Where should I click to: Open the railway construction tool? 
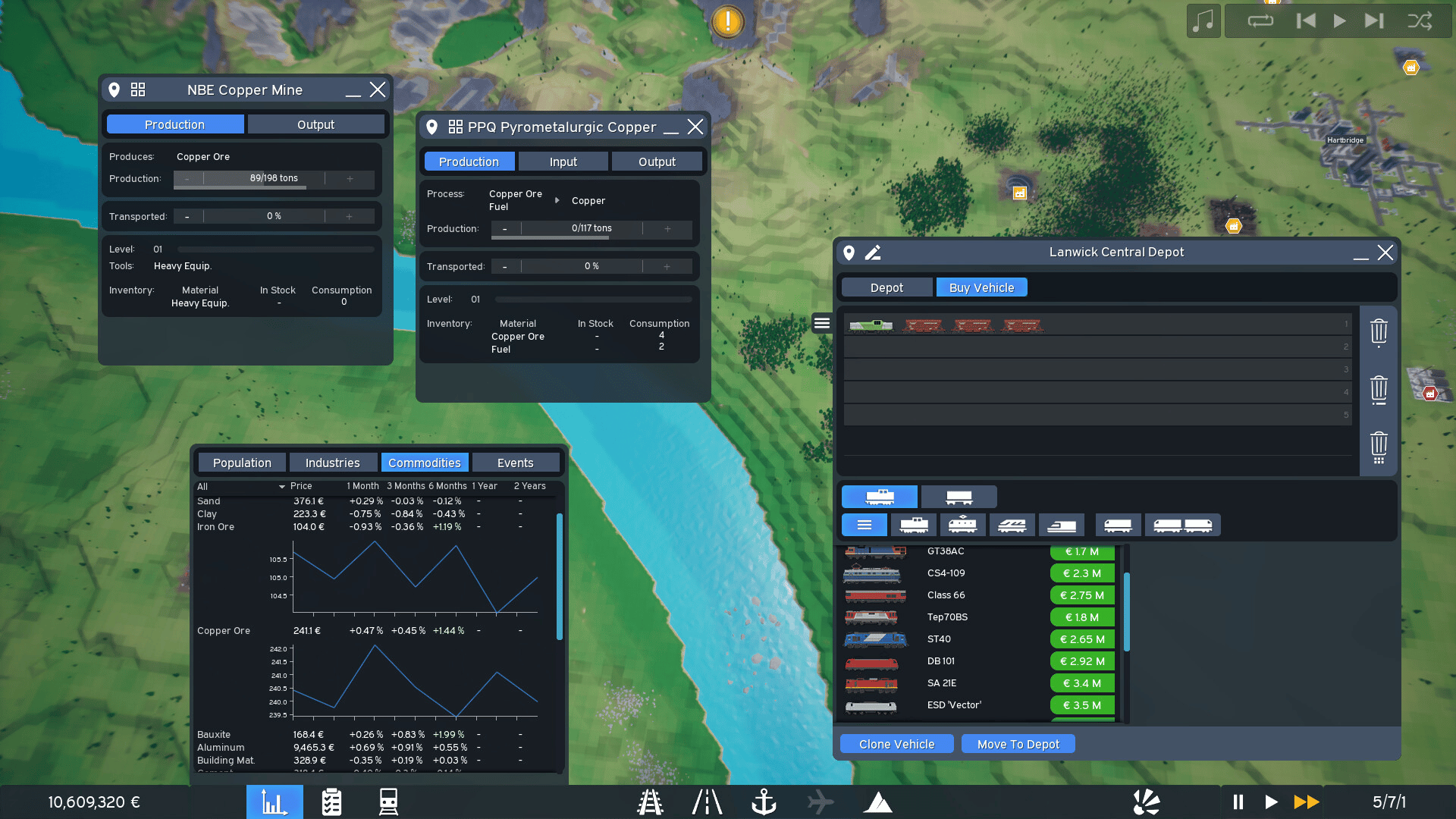650,802
